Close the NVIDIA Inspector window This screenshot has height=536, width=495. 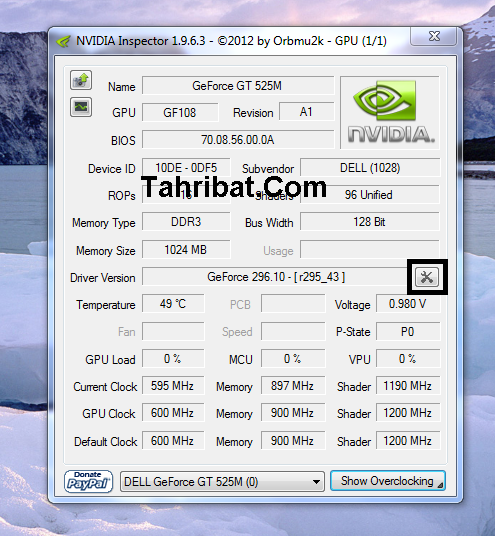434,36
